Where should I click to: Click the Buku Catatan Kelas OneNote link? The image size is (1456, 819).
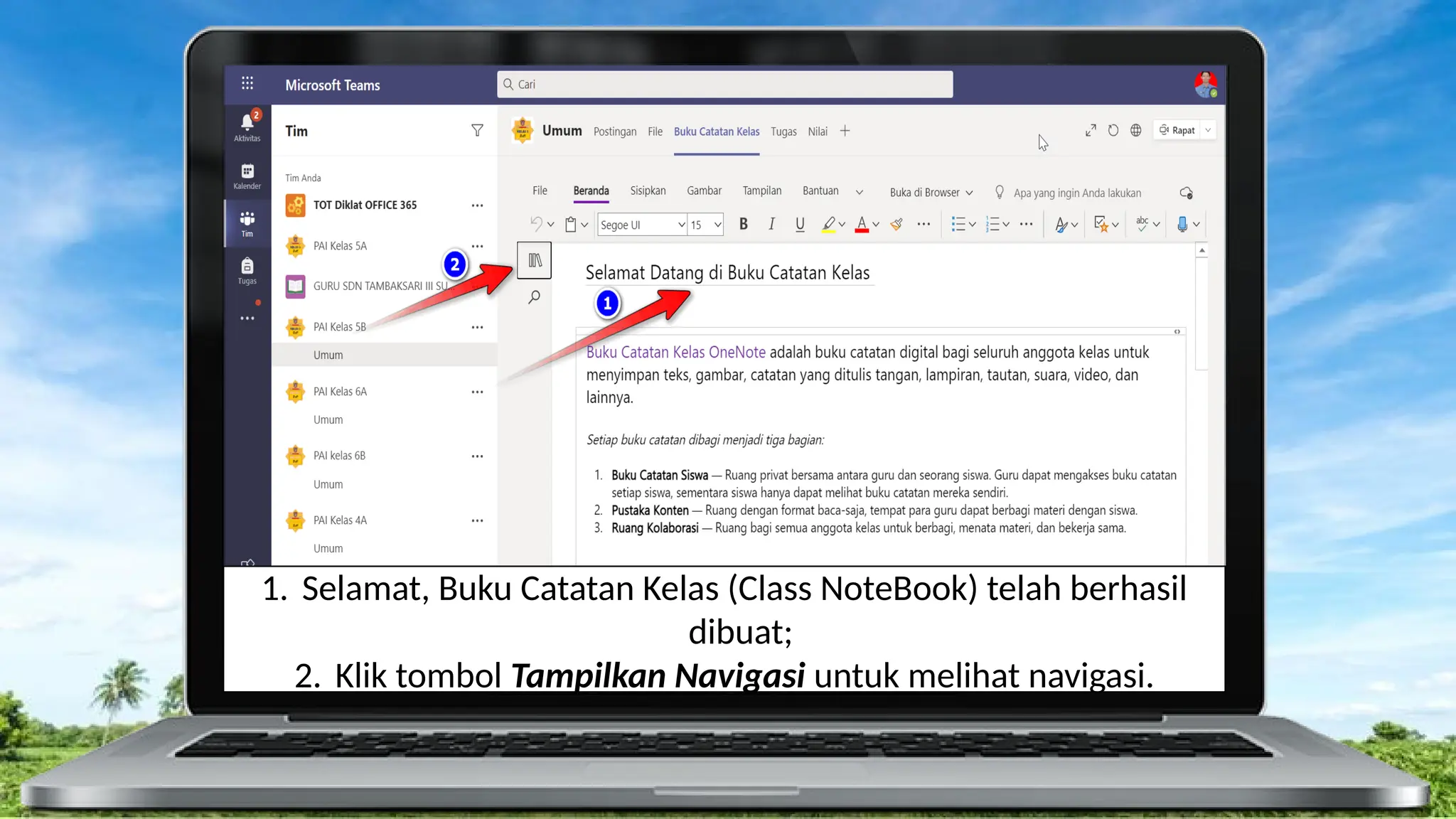(675, 352)
